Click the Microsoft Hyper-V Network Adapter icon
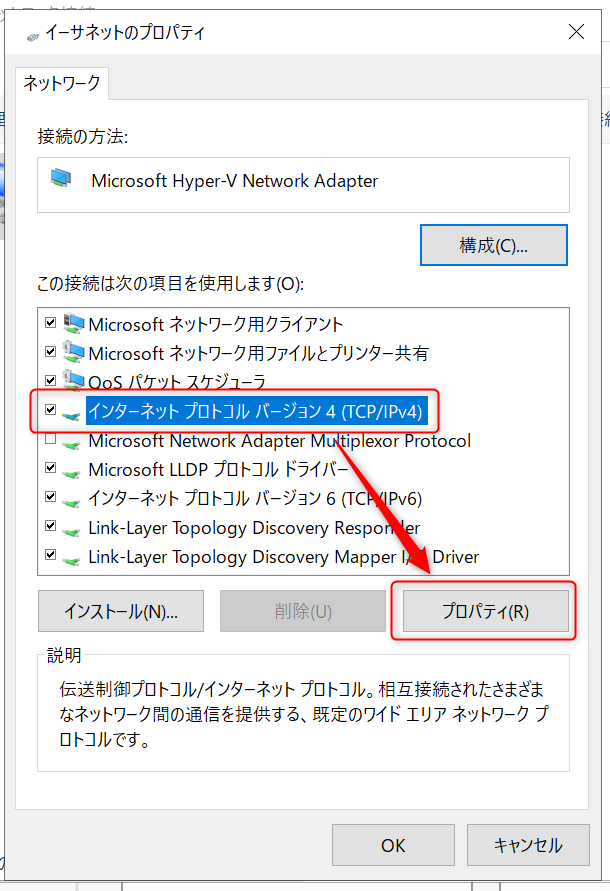Viewport: 610px width, 891px height. (62, 180)
